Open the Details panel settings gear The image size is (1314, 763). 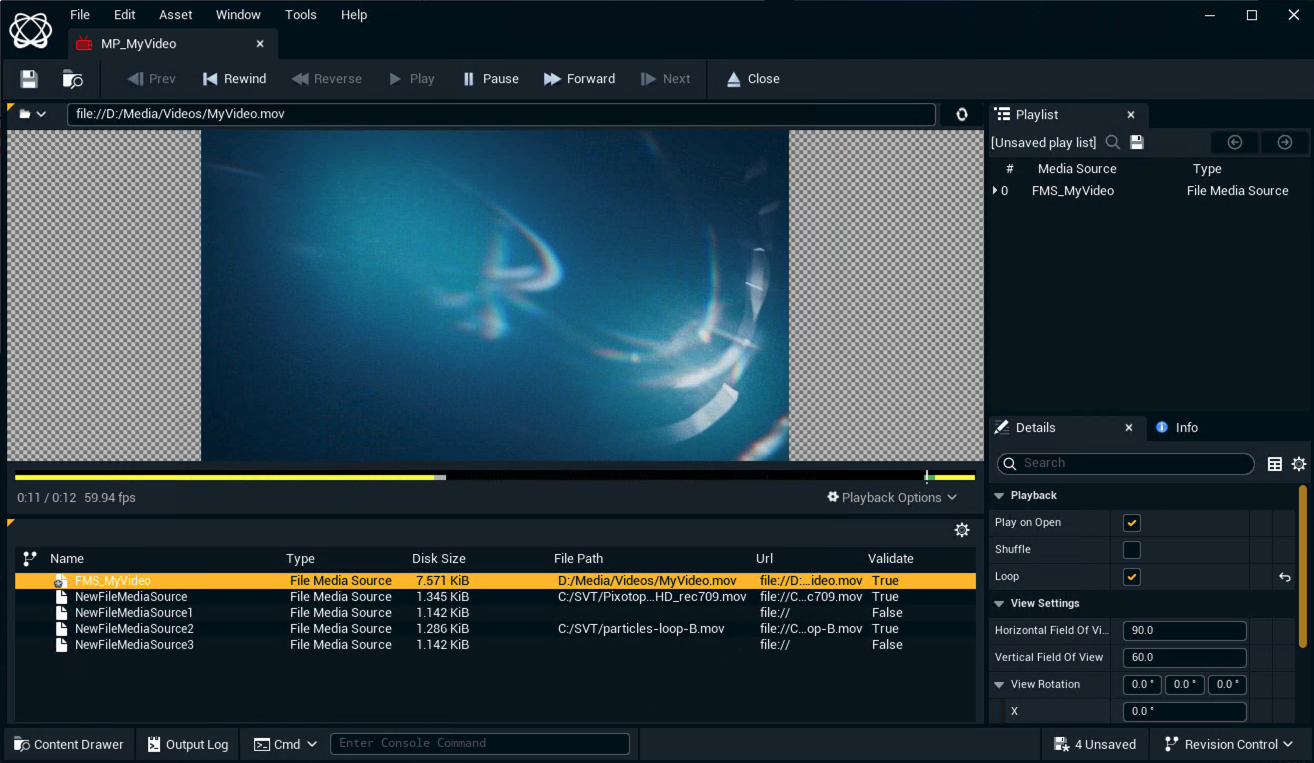[x=1299, y=464]
